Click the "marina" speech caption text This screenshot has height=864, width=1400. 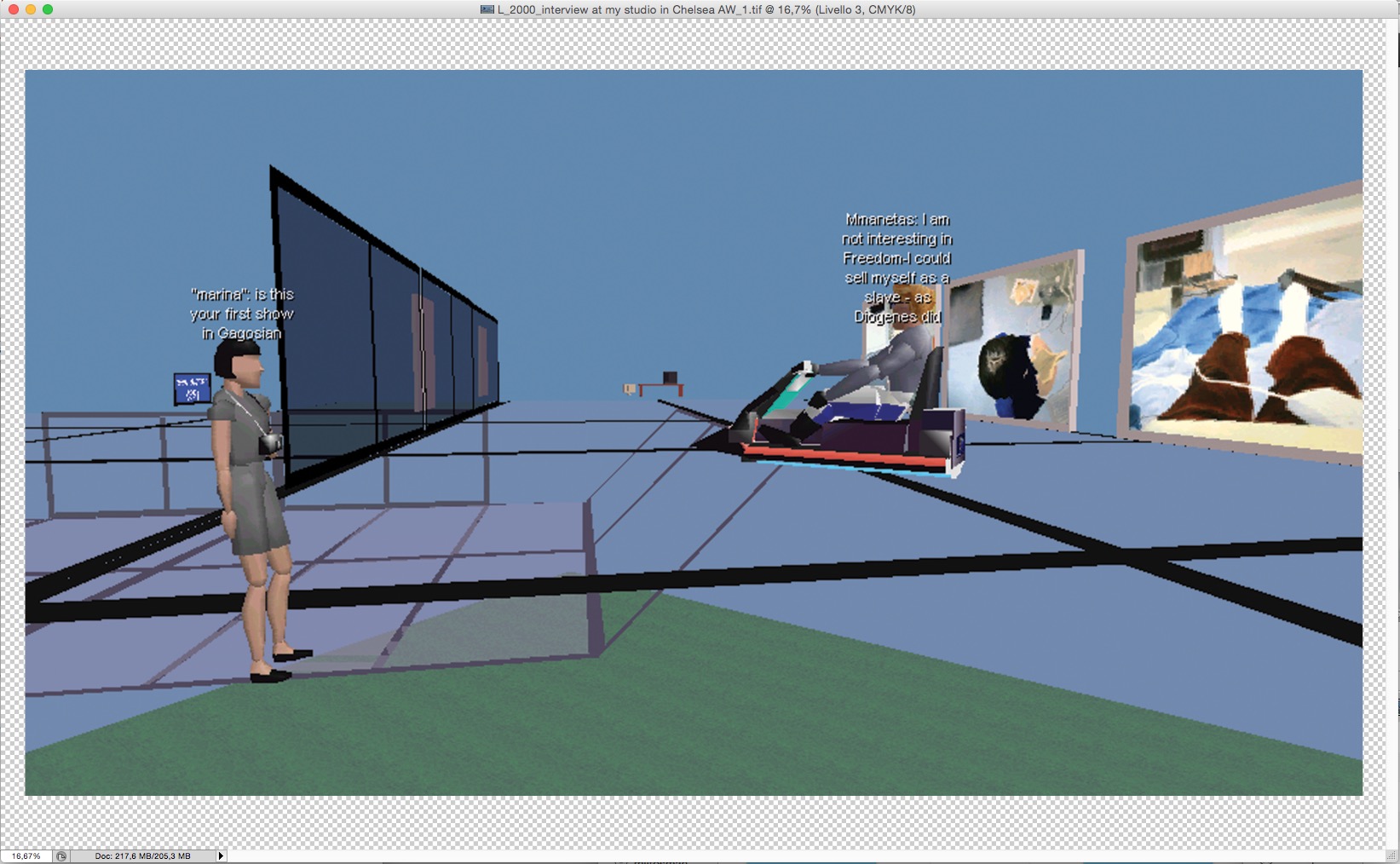pyautogui.click(x=242, y=314)
